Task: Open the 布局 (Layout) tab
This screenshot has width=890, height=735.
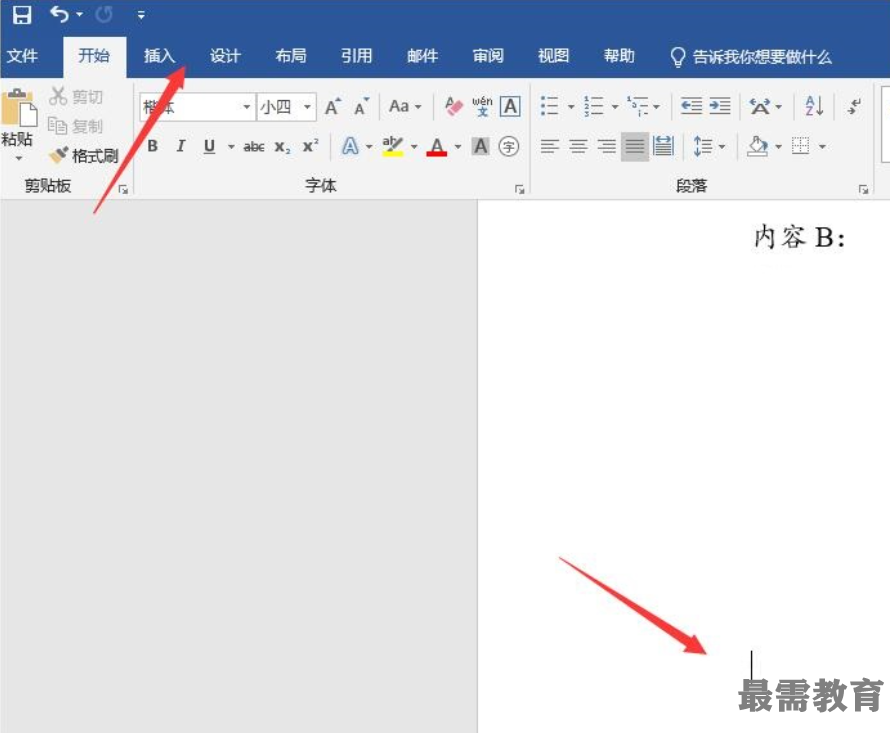Action: pos(291,56)
